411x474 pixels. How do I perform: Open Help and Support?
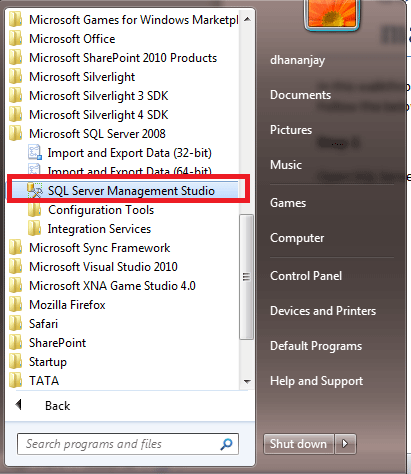(x=316, y=381)
